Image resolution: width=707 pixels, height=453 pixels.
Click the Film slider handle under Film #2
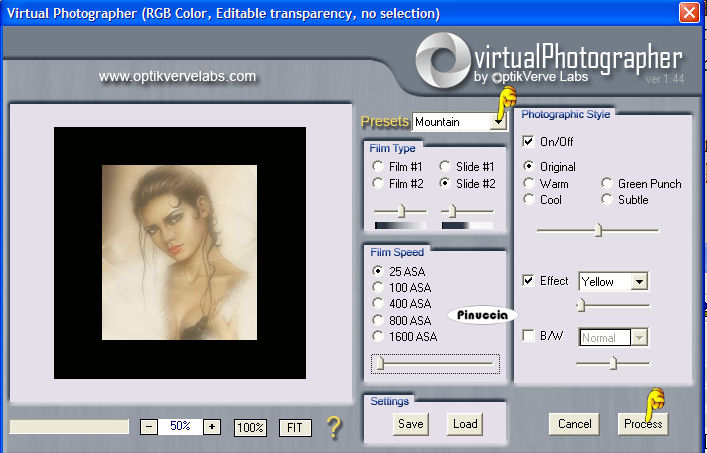(x=401, y=210)
